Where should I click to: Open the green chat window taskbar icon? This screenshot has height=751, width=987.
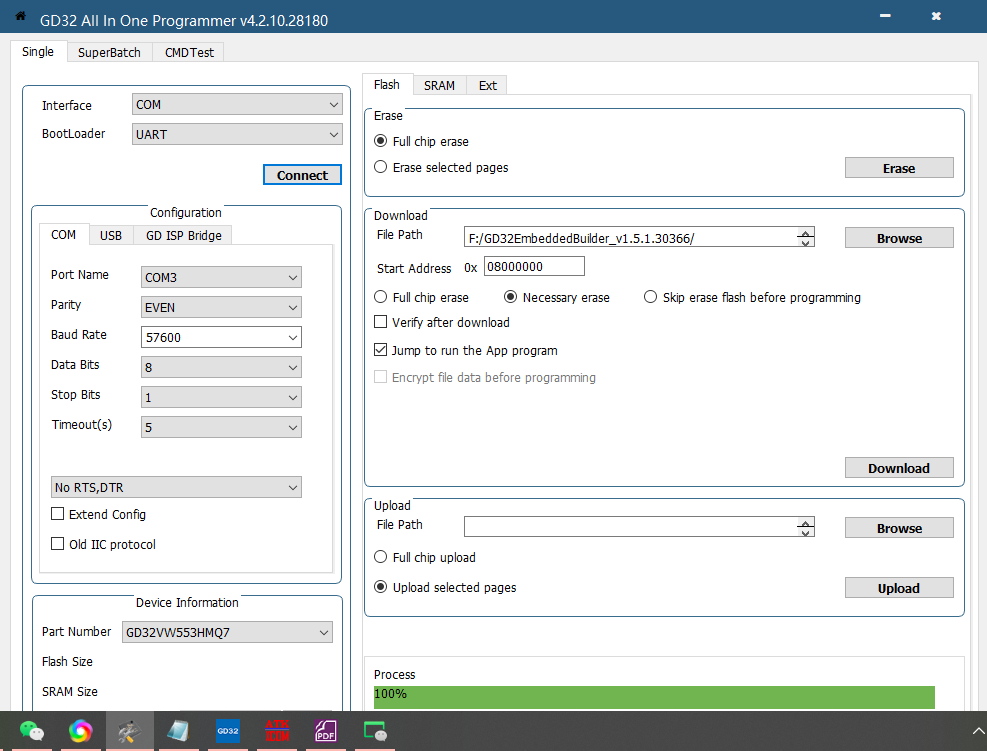coord(375,731)
